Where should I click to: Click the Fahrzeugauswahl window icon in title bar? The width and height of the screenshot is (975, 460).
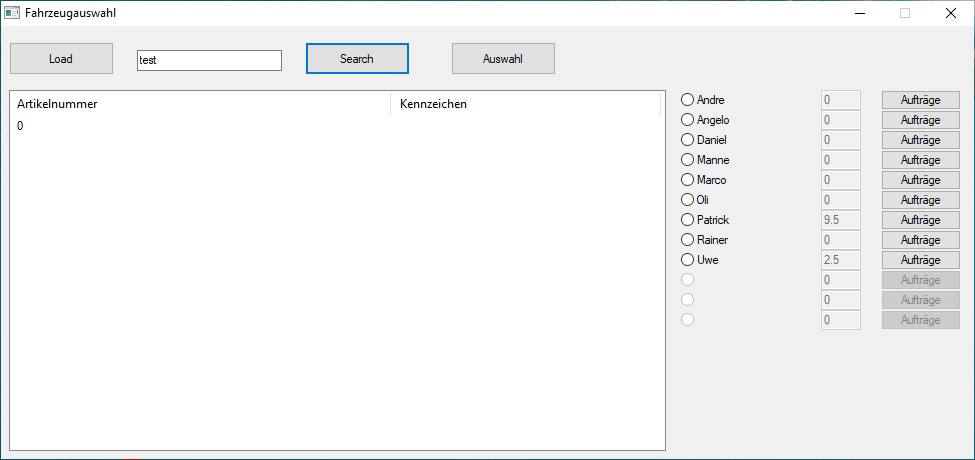point(13,13)
